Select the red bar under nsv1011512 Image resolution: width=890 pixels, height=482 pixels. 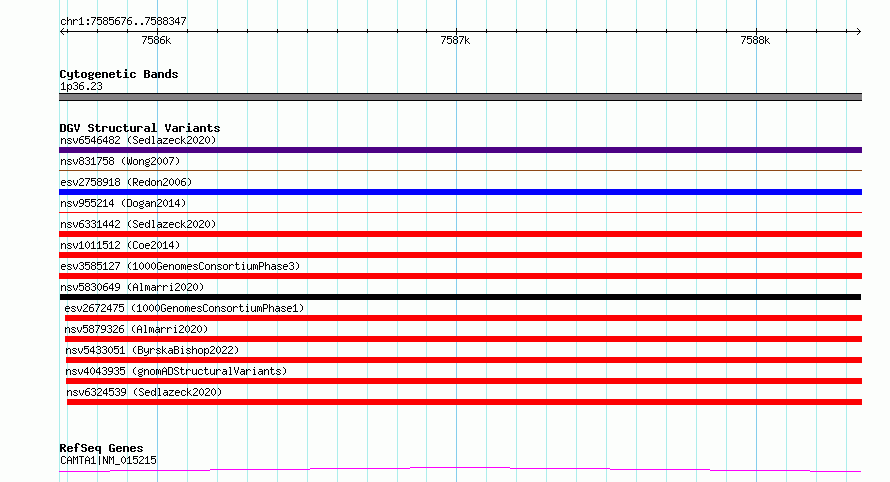[460, 255]
